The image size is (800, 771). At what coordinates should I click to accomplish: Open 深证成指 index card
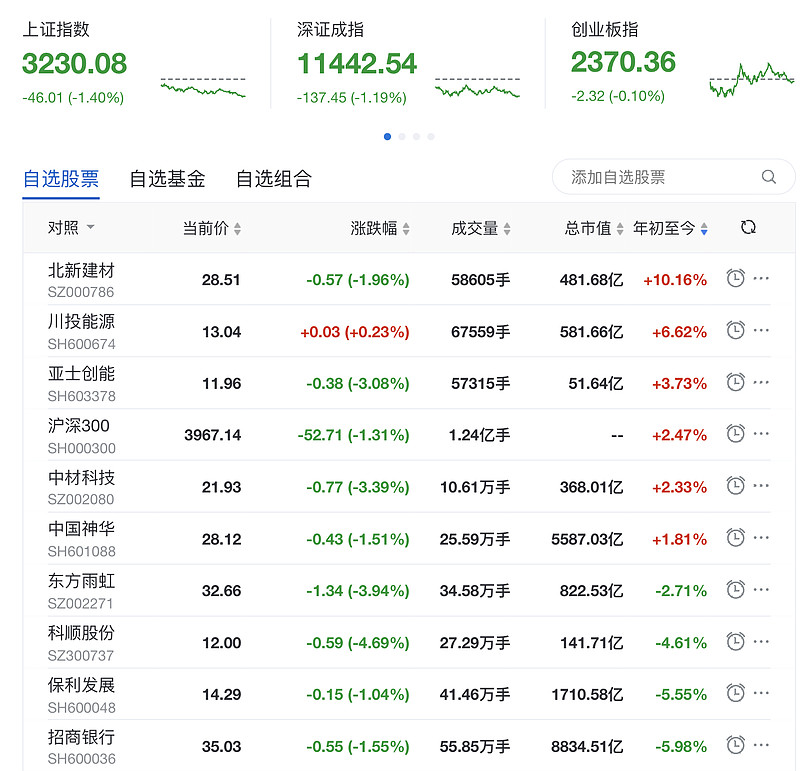click(x=408, y=63)
